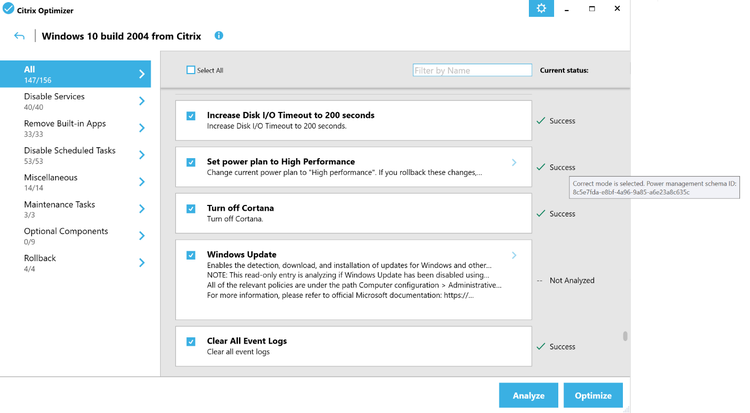Click success checkmark for Increase Disk I/O Timeout

(540, 121)
